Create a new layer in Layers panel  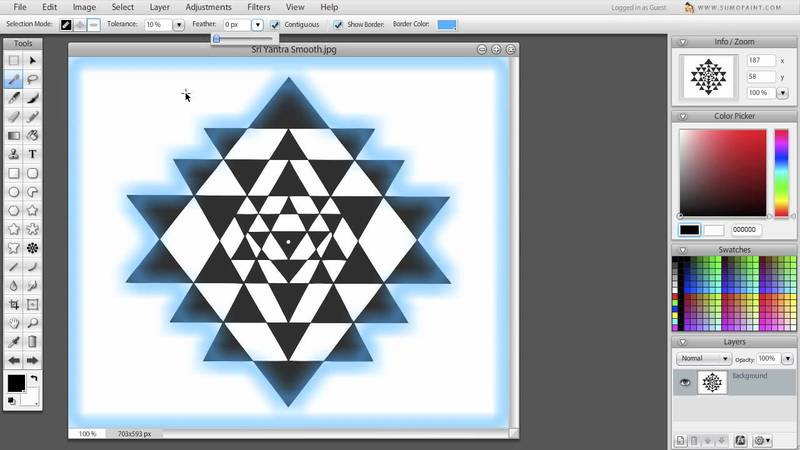(681, 440)
